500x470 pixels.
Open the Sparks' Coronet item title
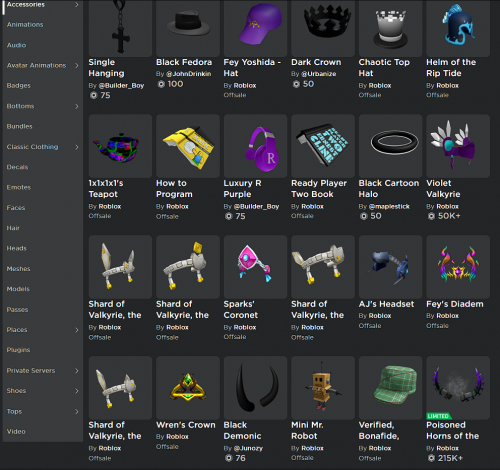point(241,310)
